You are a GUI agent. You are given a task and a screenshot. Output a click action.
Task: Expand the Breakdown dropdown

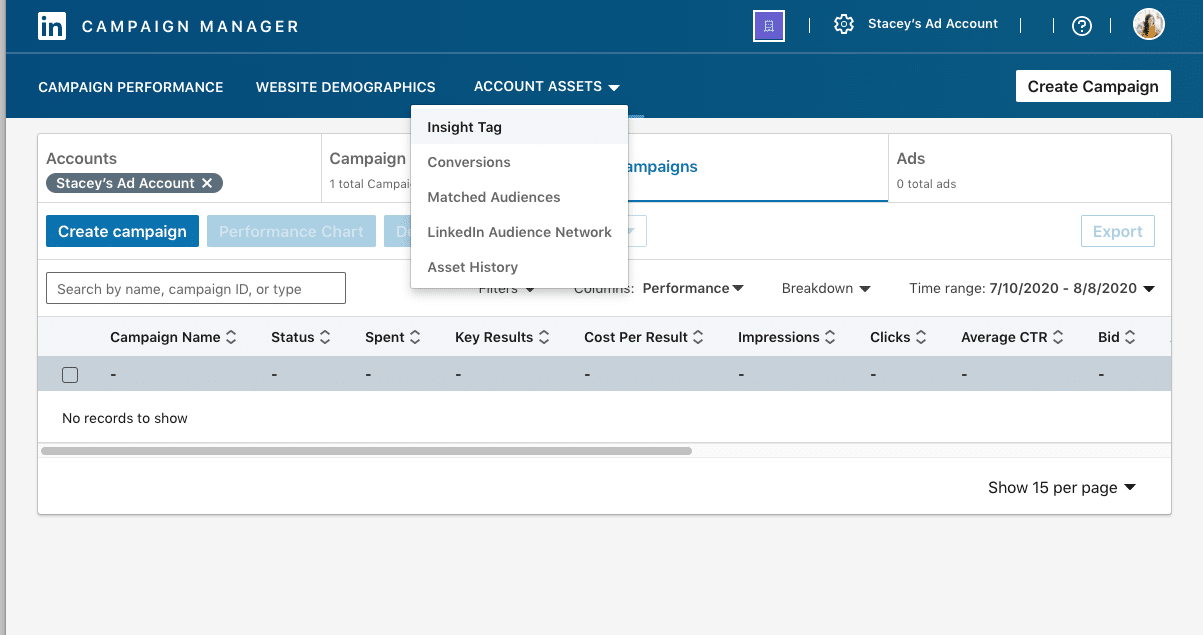(826, 288)
